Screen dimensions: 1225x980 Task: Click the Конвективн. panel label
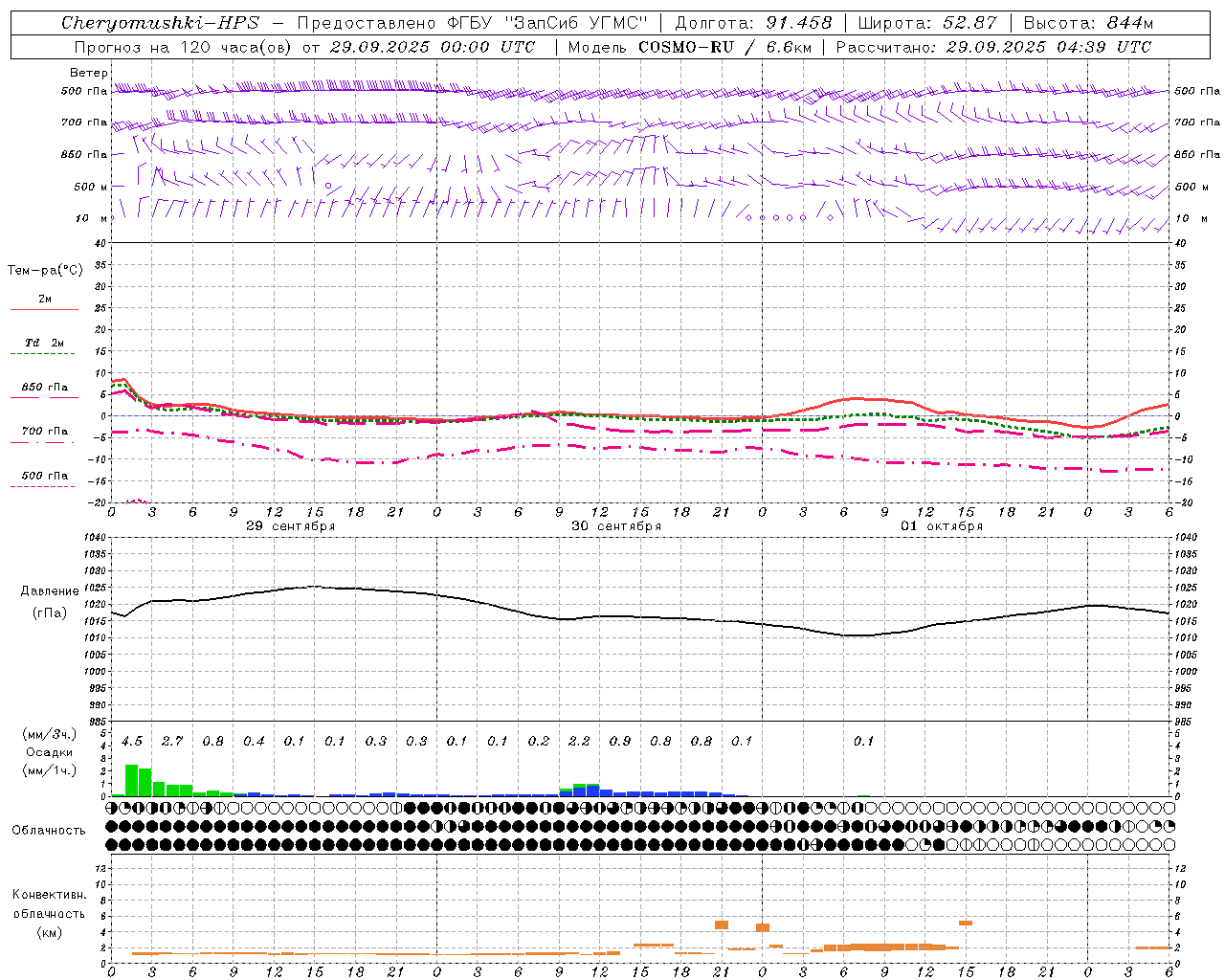[x=49, y=895]
